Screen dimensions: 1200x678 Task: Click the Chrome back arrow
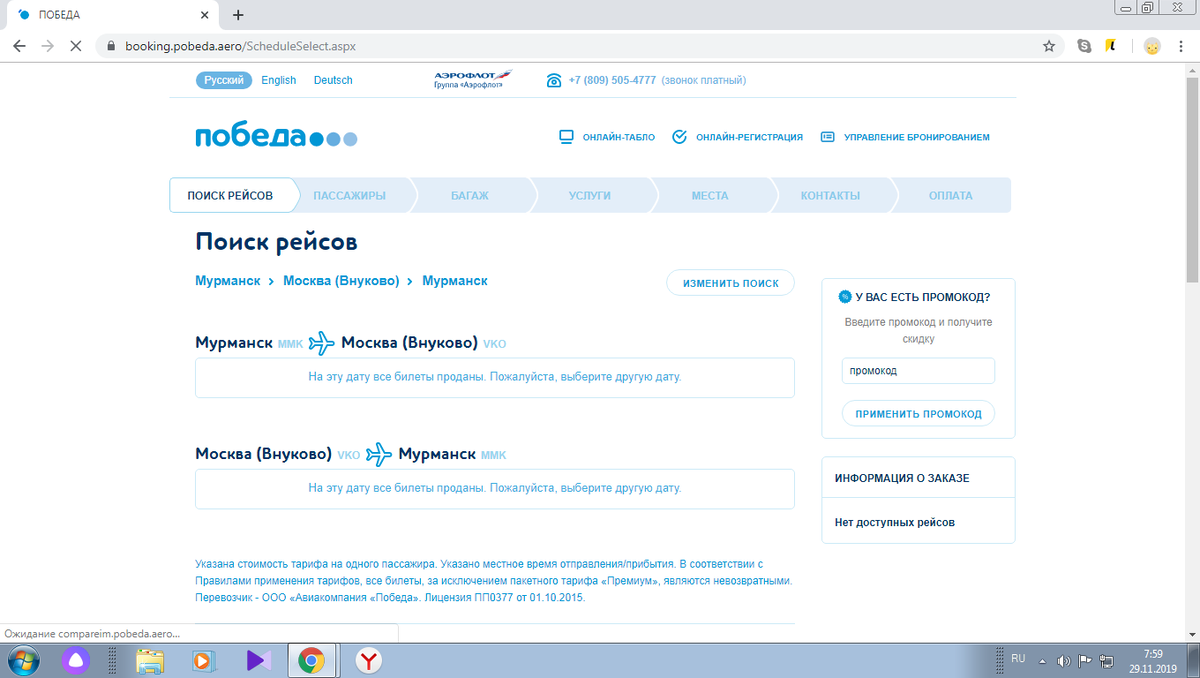click(19, 46)
